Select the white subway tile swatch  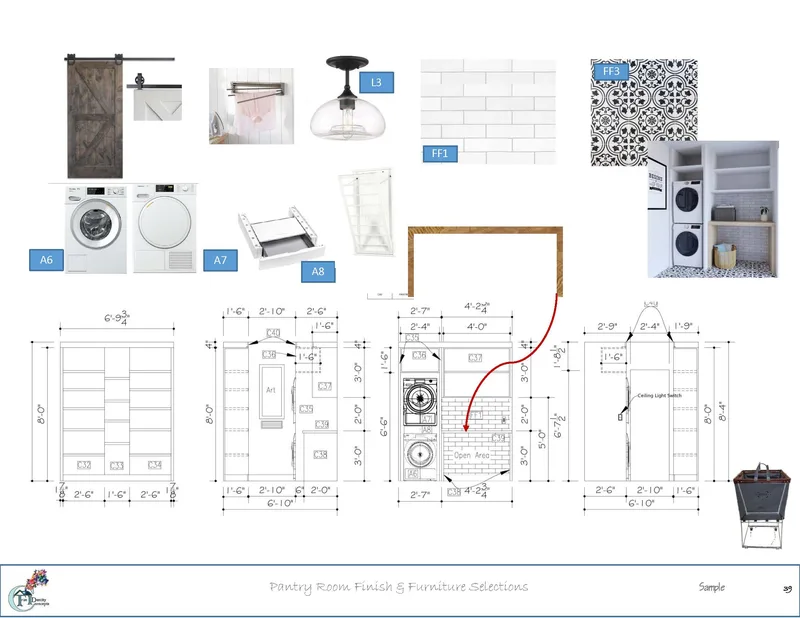pos(488,111)
